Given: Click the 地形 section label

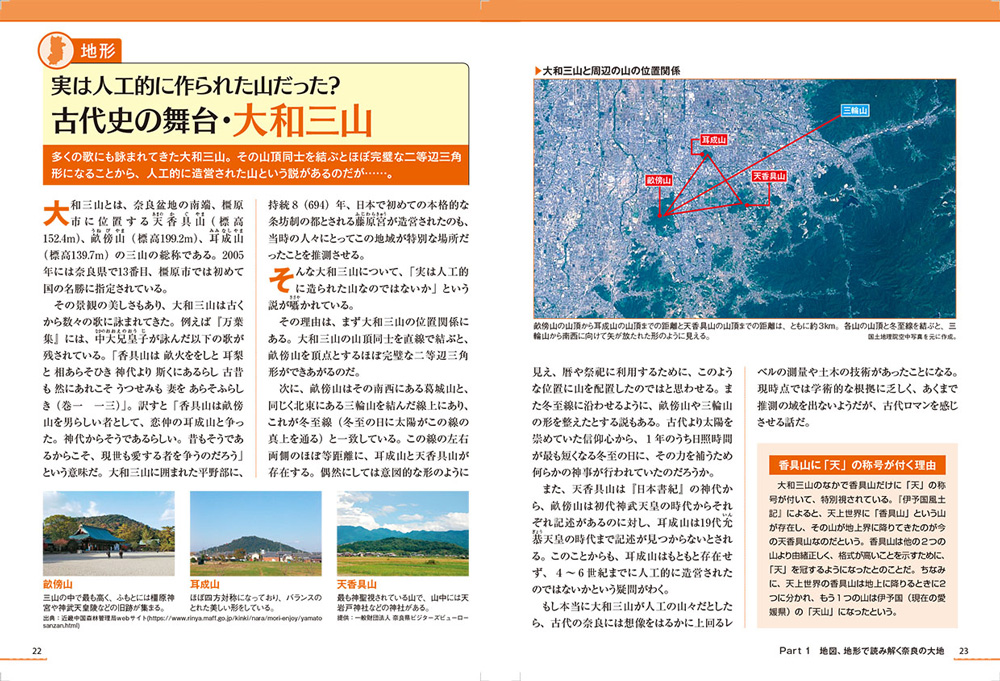Looking at the screenshot, I should click(98, 51).
